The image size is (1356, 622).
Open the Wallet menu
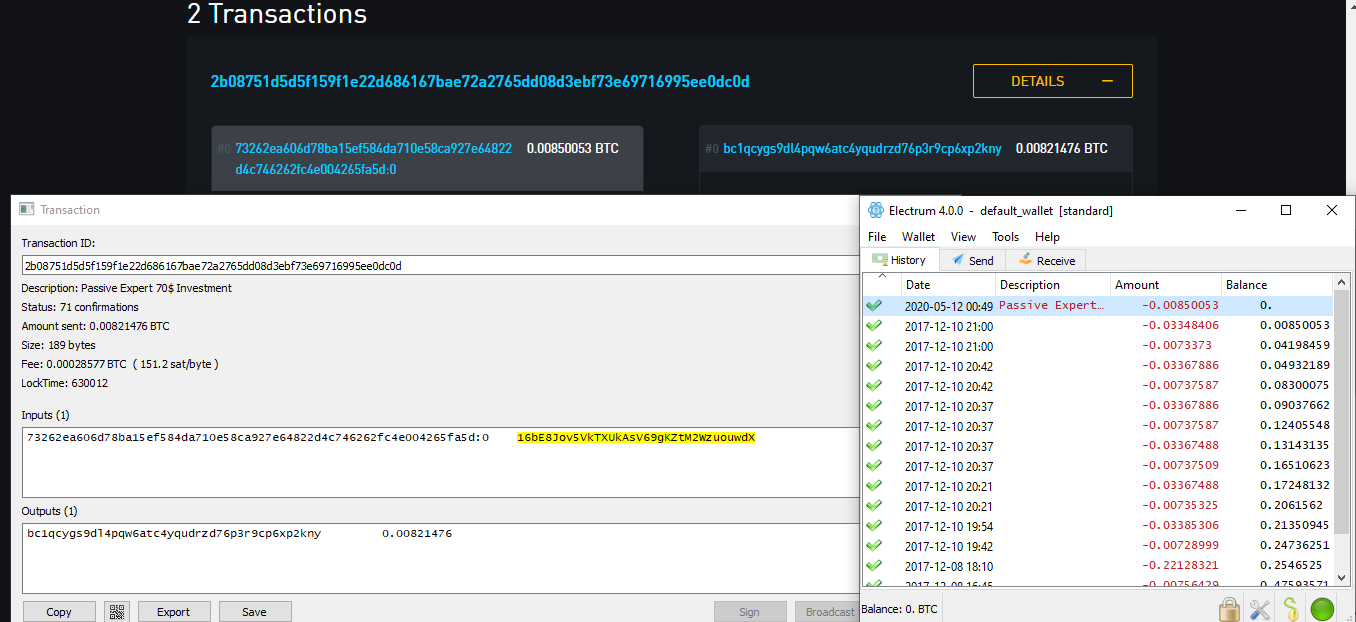tap(918, 236)
